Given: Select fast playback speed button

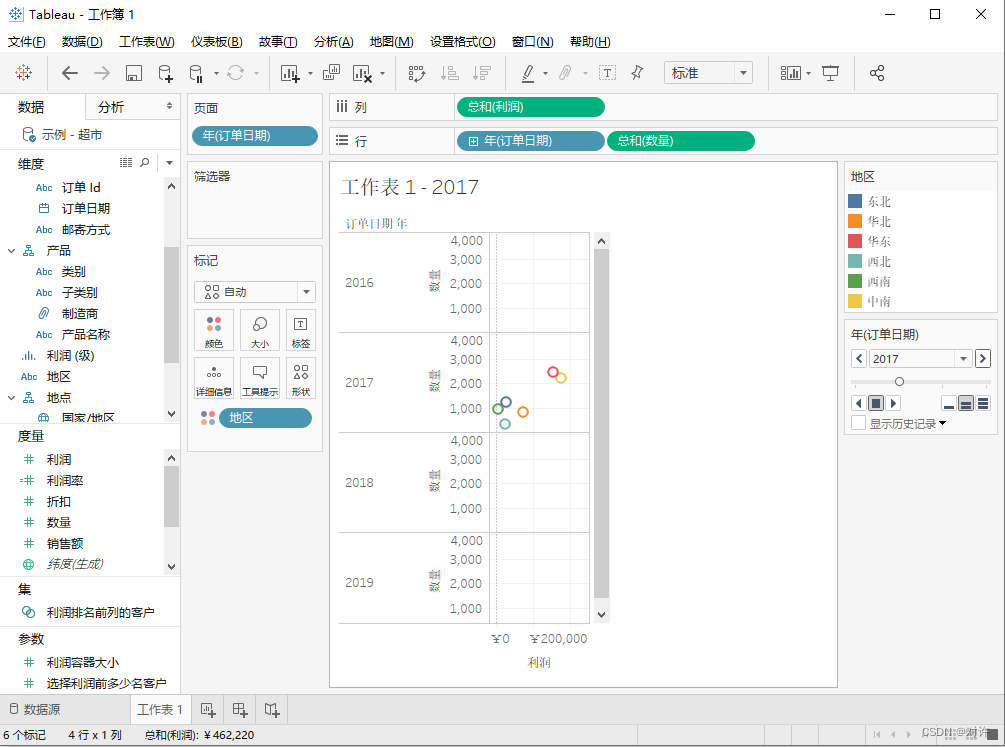Looking at the screenshot, I should click(983, 403).
